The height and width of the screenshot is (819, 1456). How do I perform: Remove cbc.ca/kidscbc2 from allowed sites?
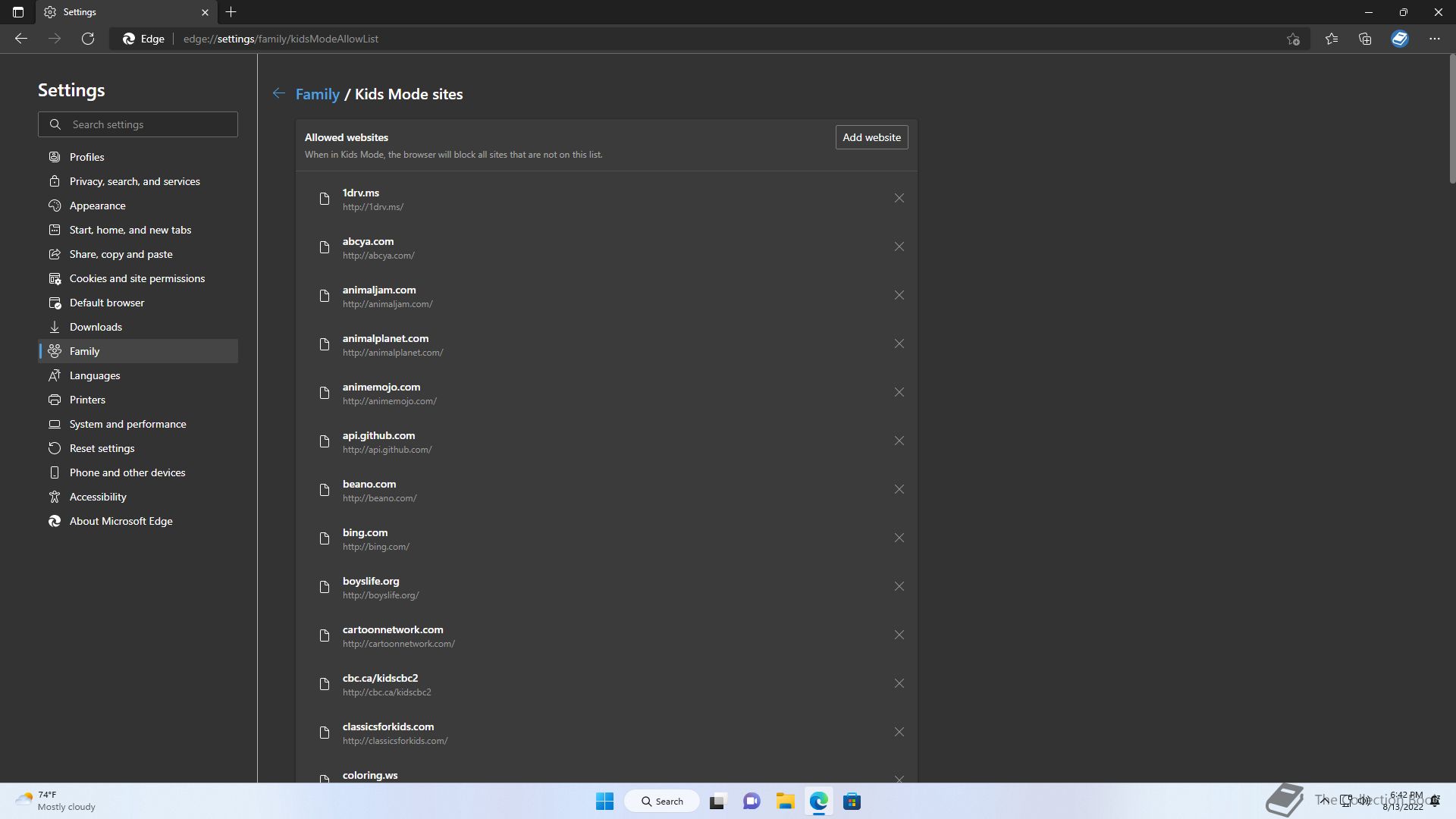point(899,684)
